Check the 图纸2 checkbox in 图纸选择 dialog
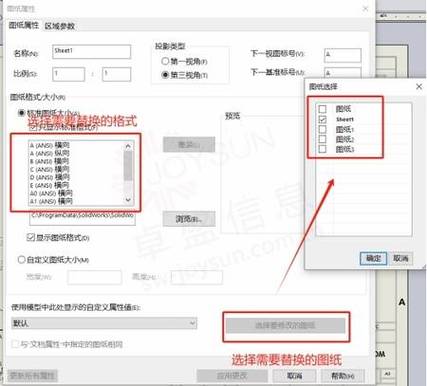427x386 pixels. coord(322,139)
